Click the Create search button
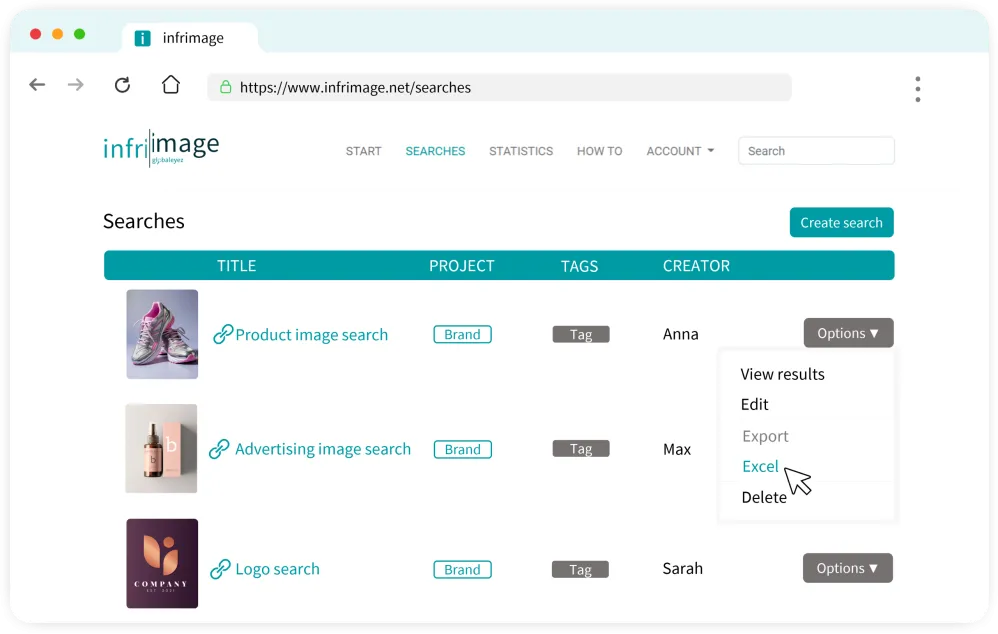This screenshot has width=998, height=634. pyautogui.click(x=841, y=222)
